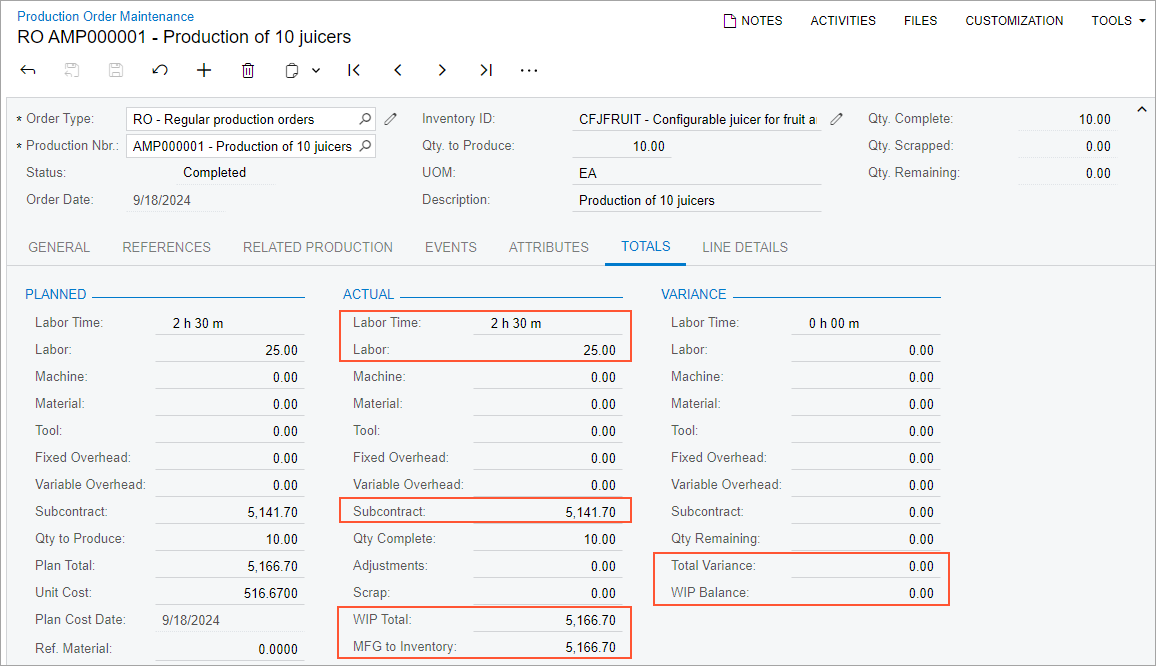This screenshot has height=666, width=1156.
Task: Delete the production order with trash icon
Action: click(248, 70)
